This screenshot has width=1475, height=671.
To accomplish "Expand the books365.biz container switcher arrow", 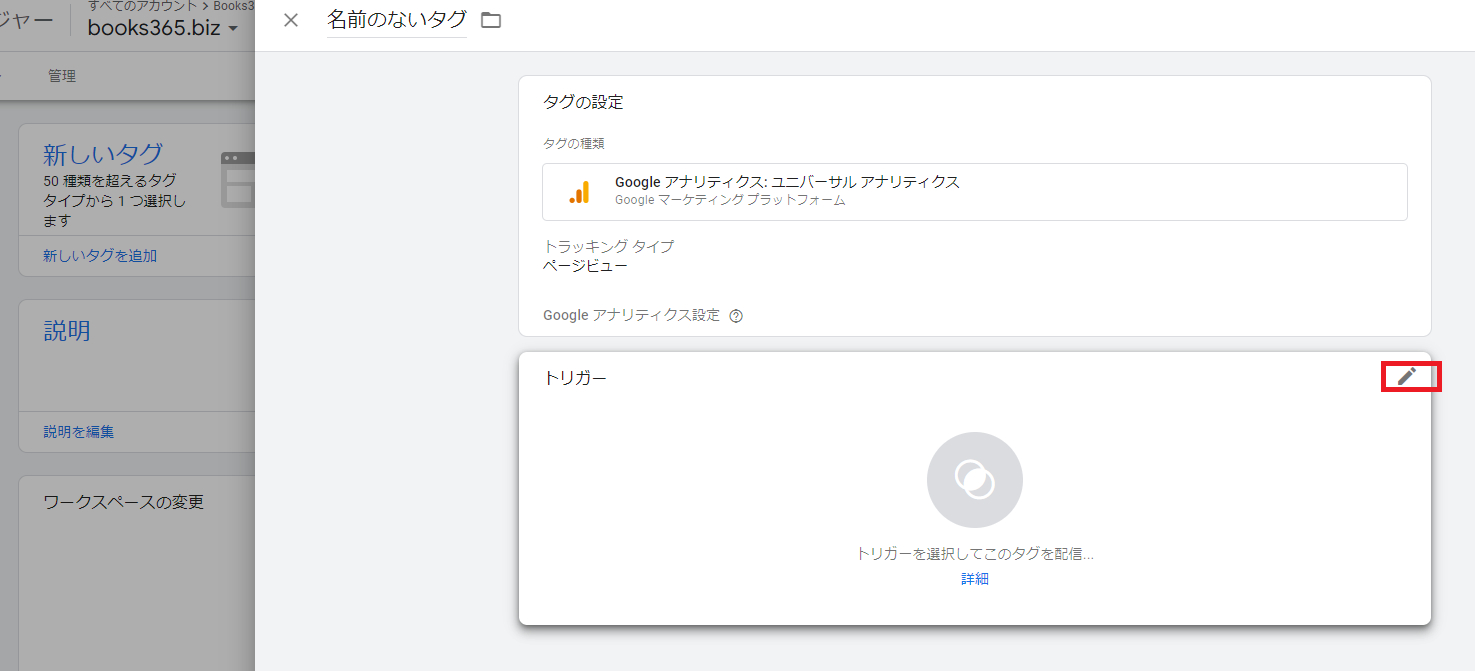I will pos(232,28).
